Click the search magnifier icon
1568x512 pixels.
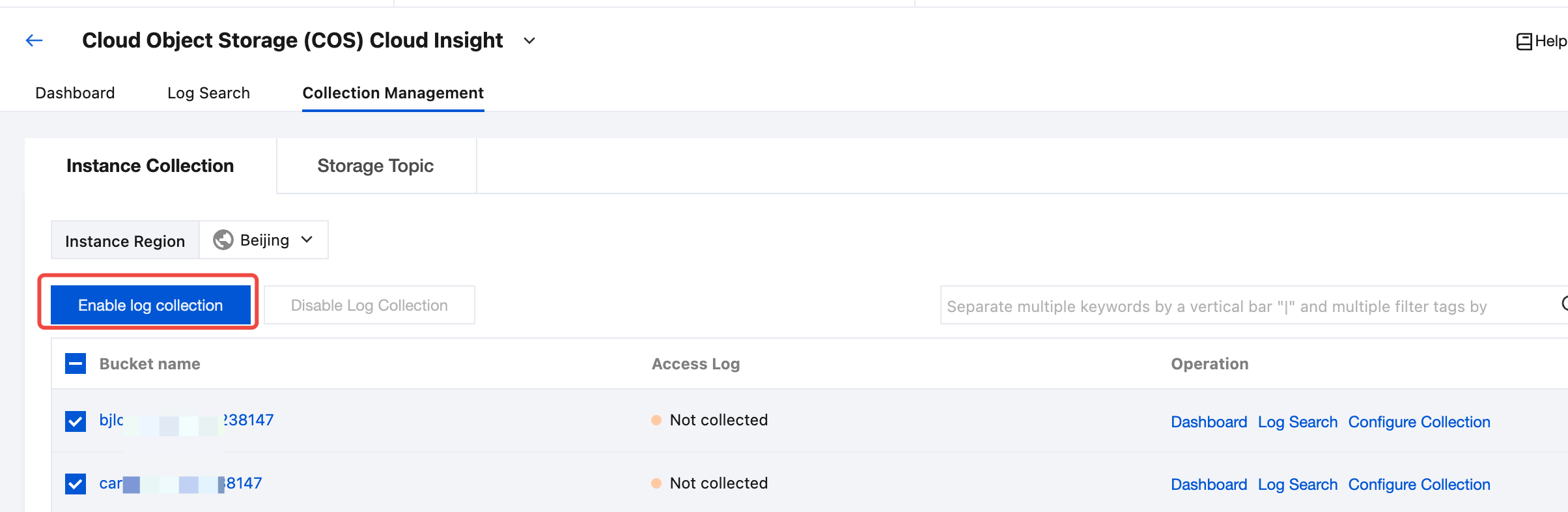pos(1564,304)
